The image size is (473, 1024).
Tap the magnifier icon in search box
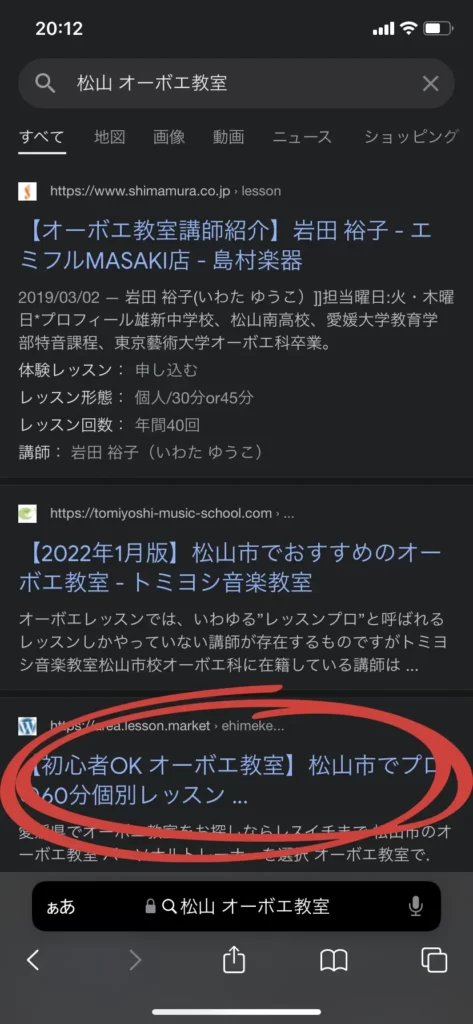44,84
